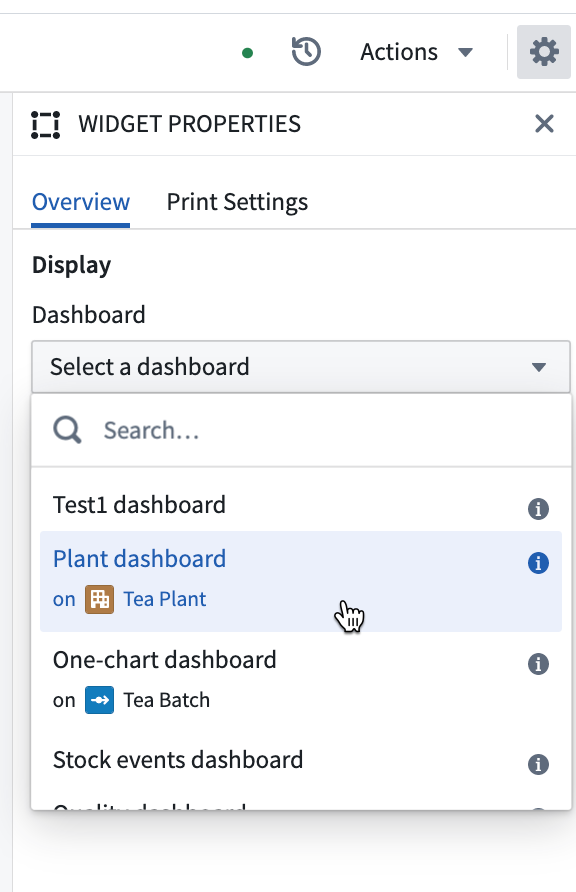Open the version history clock icon
Viewport: 576px width, 892px height.
(x=306, y=52)
